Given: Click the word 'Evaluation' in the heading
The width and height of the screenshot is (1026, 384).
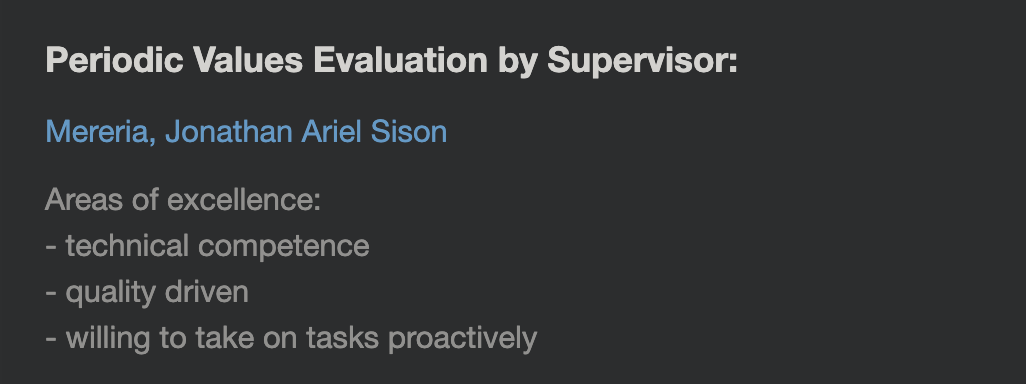Looking at the screenshot, I should (400, 60).
